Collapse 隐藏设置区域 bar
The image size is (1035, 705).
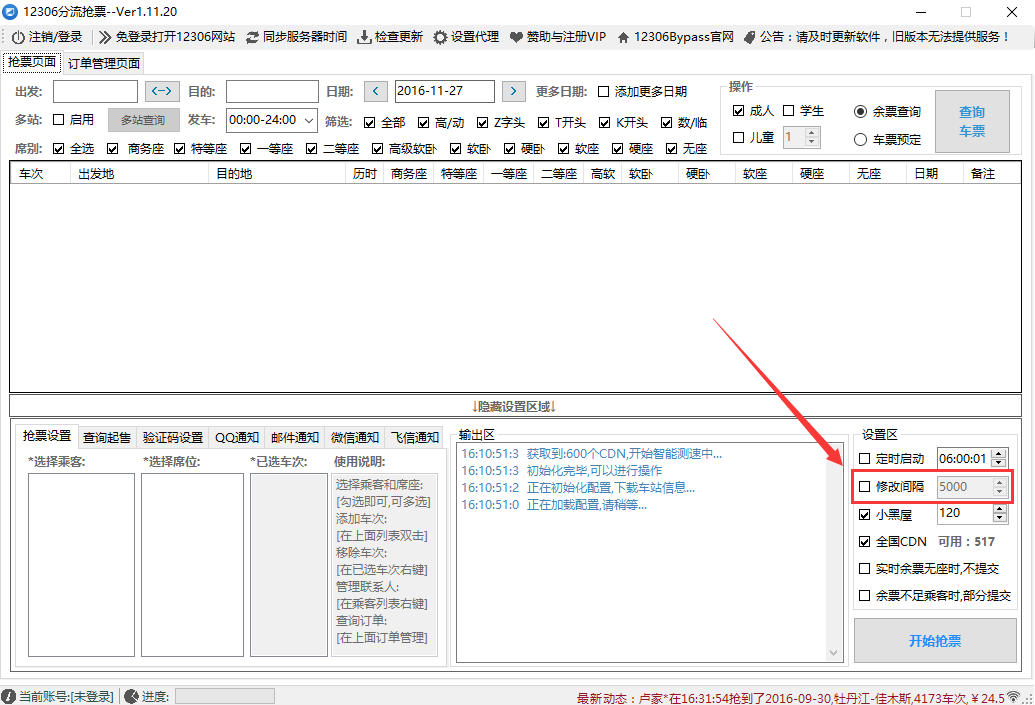pyautogui.click(x=515, y=407)
